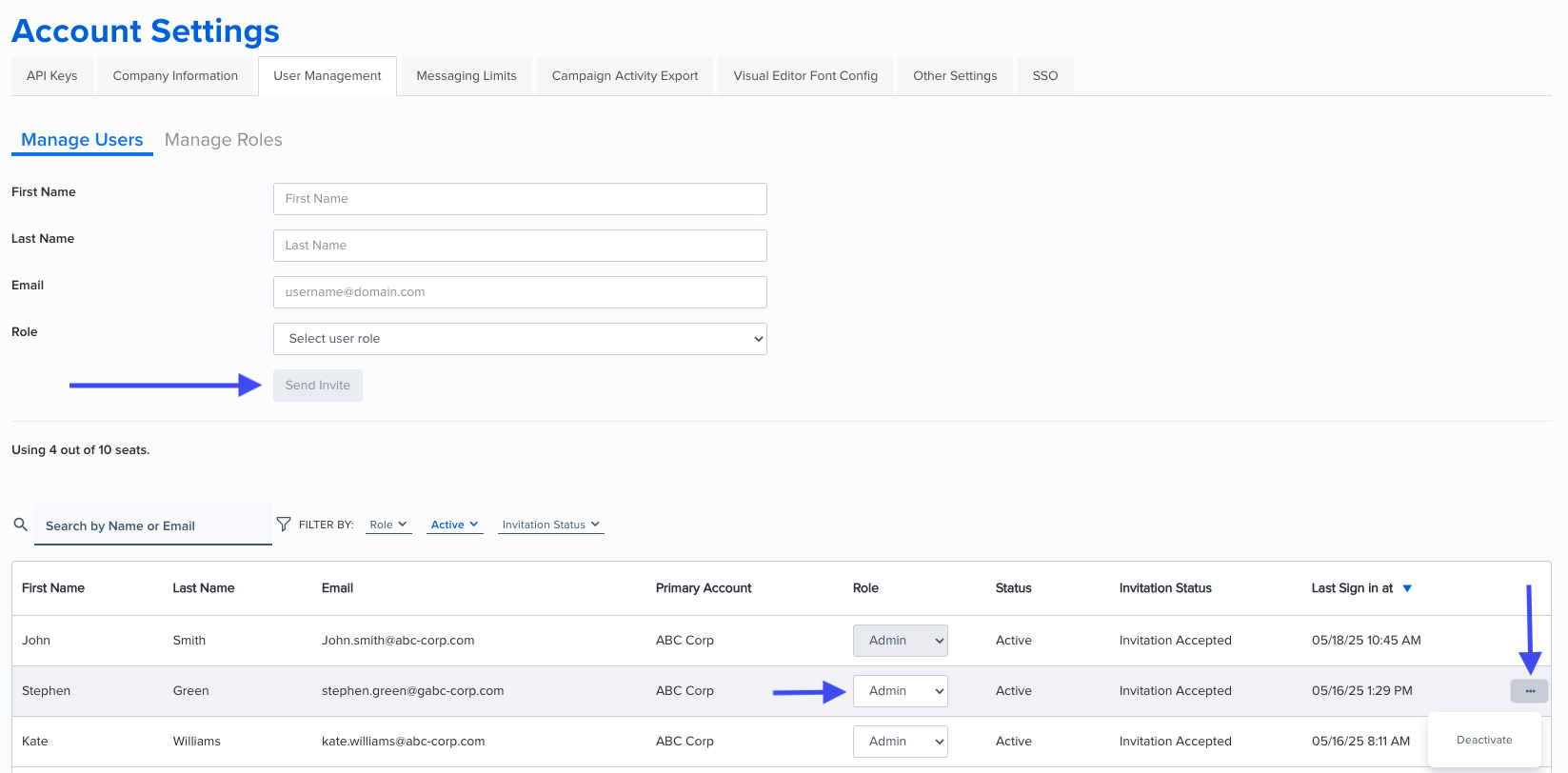1568x773 pixels.
Task: Expand the Select user role dropdown
Action: click(x=520, y=339)
